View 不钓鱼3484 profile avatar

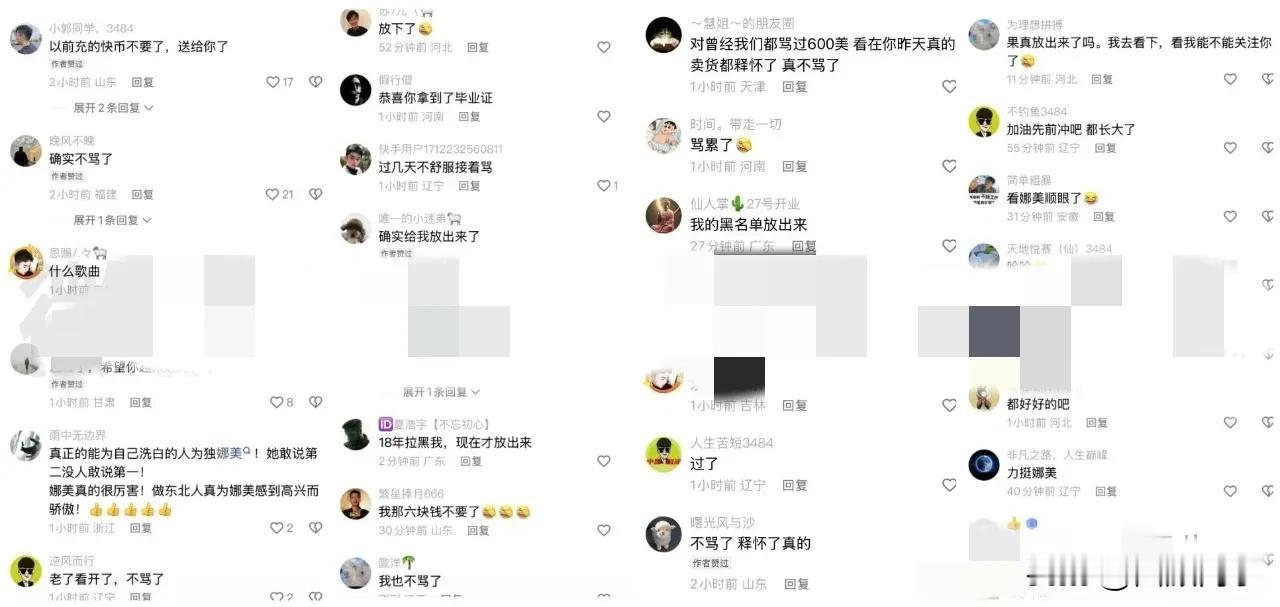[984, 122]
